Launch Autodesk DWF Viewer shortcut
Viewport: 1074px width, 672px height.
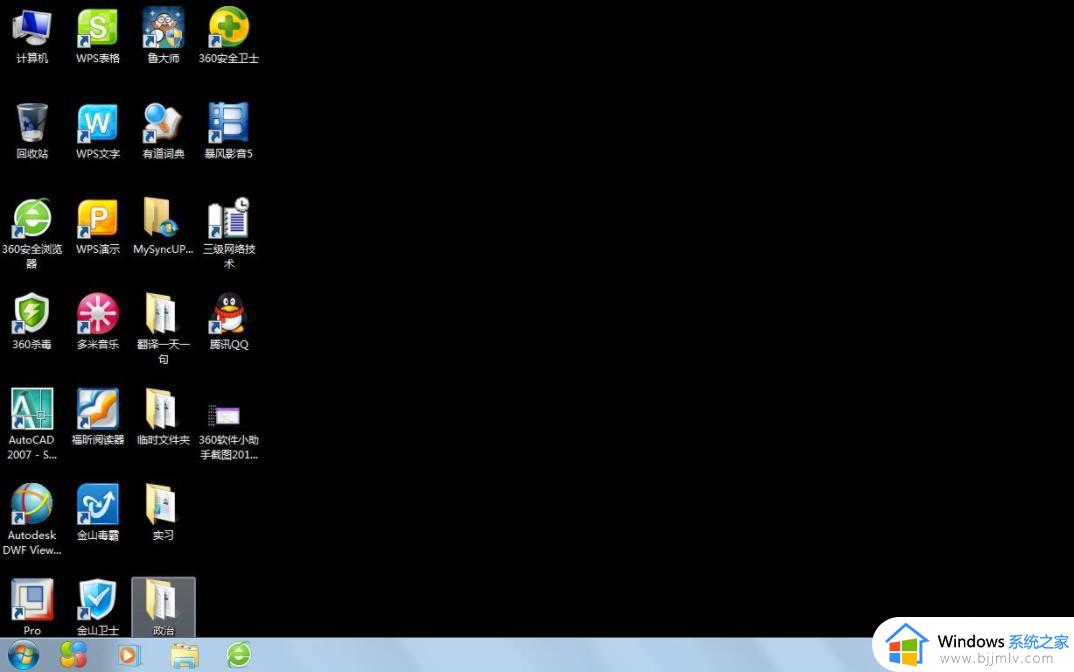pos(32,519)
